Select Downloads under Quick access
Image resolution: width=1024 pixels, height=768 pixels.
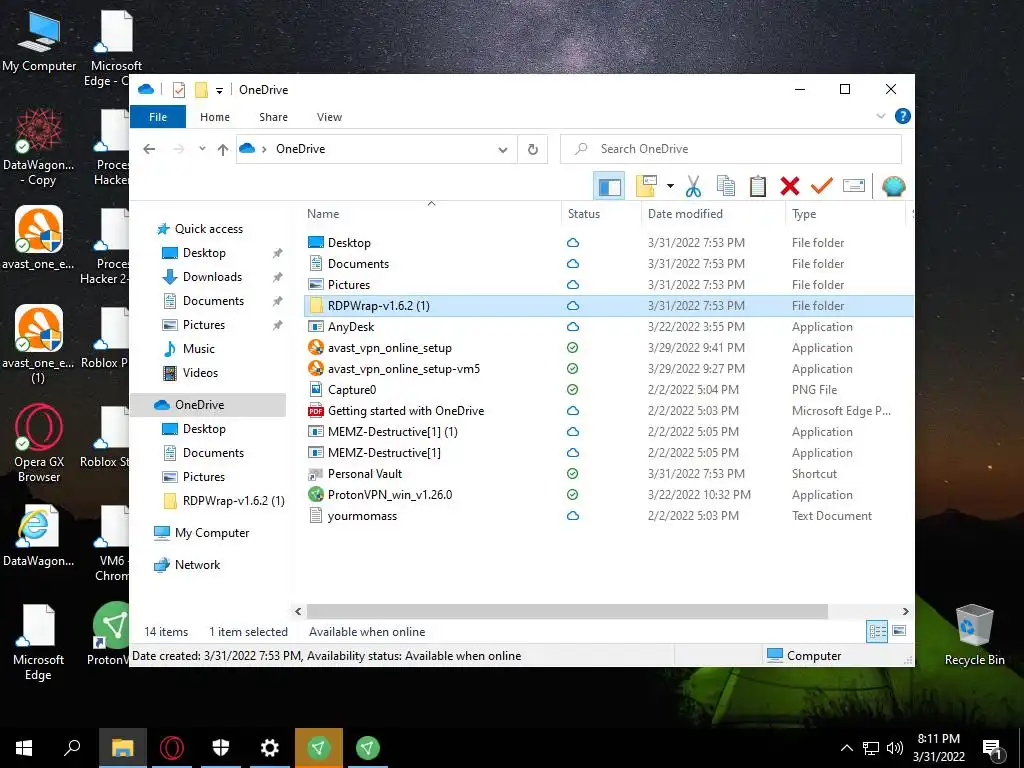pos(212,277)
